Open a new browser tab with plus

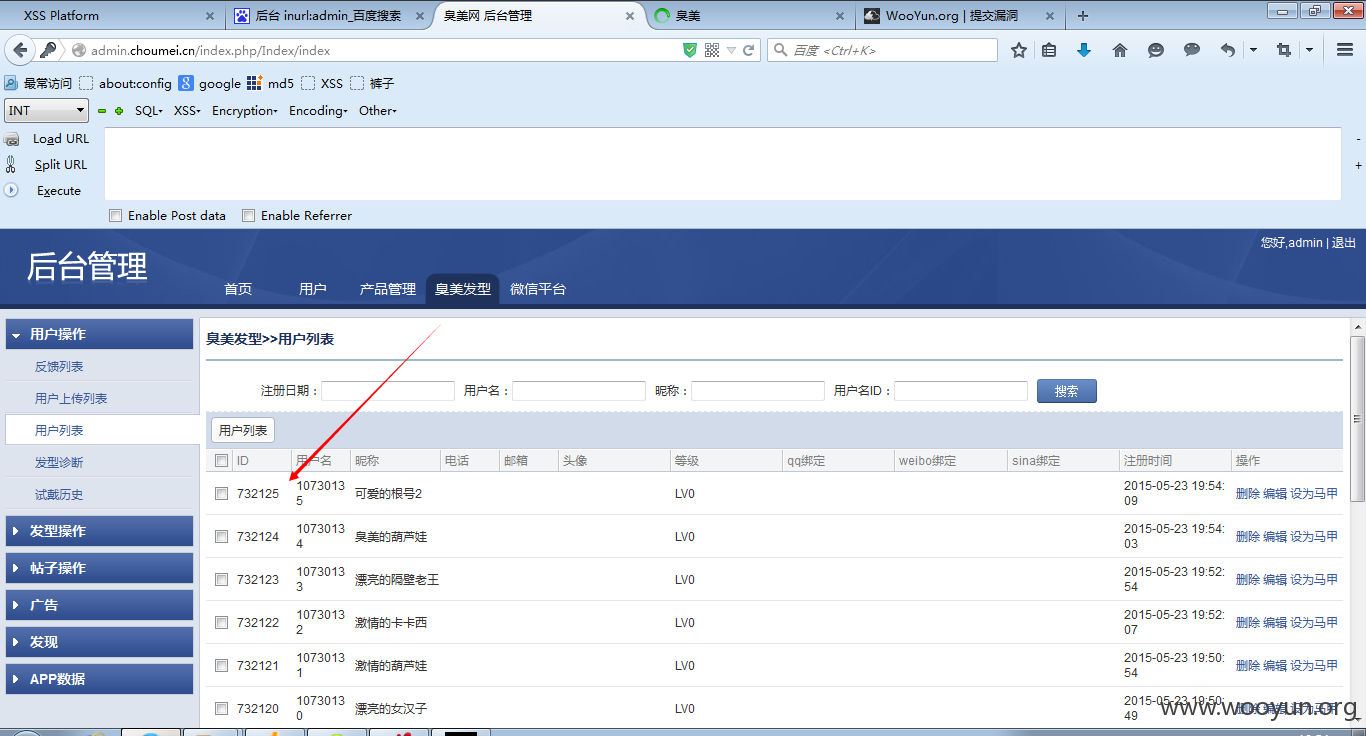point(1083,16)
